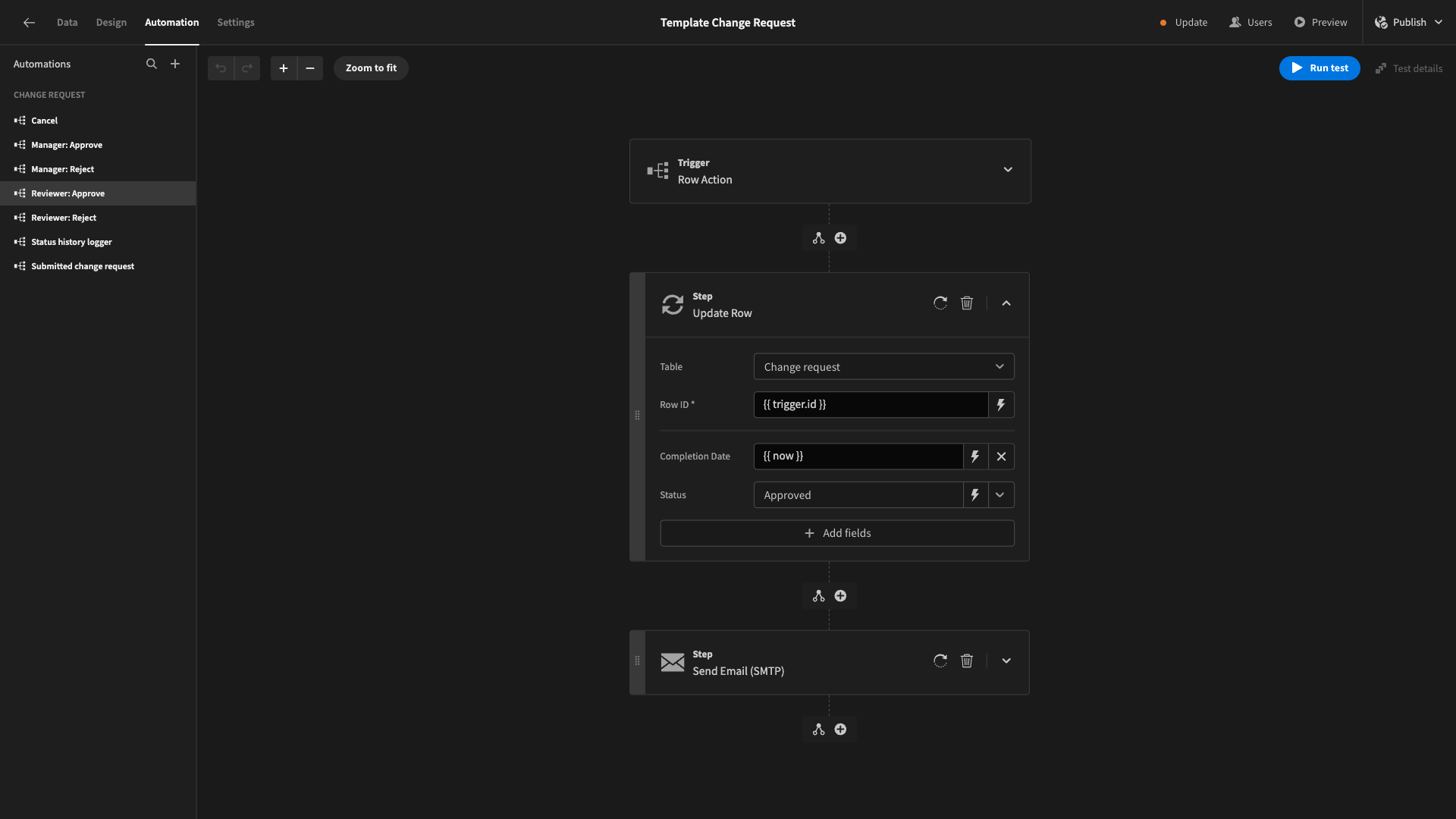Click the undo arrow icon in toolbar
This screenshot has width=1456, height=819.
(x=220, y=68)
